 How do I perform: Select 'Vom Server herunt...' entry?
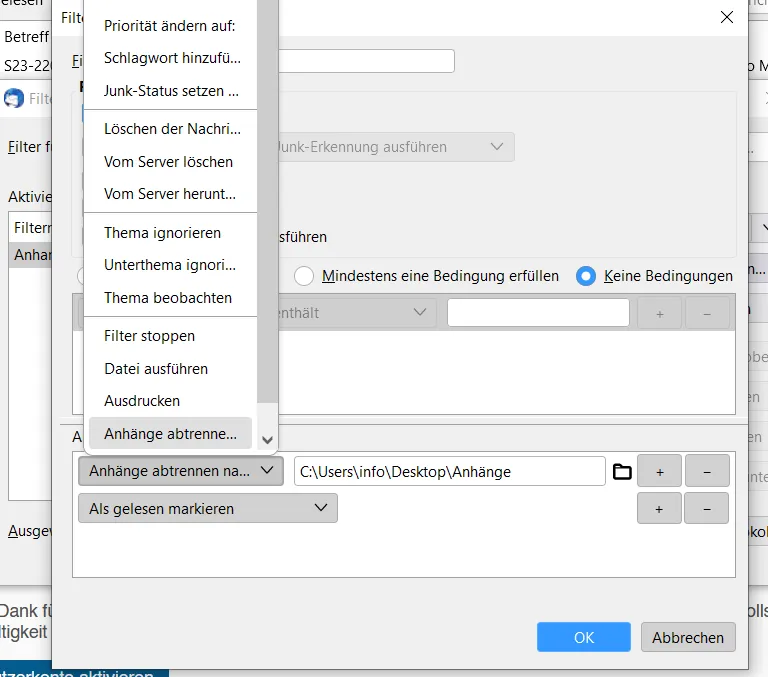coord(169,194)
